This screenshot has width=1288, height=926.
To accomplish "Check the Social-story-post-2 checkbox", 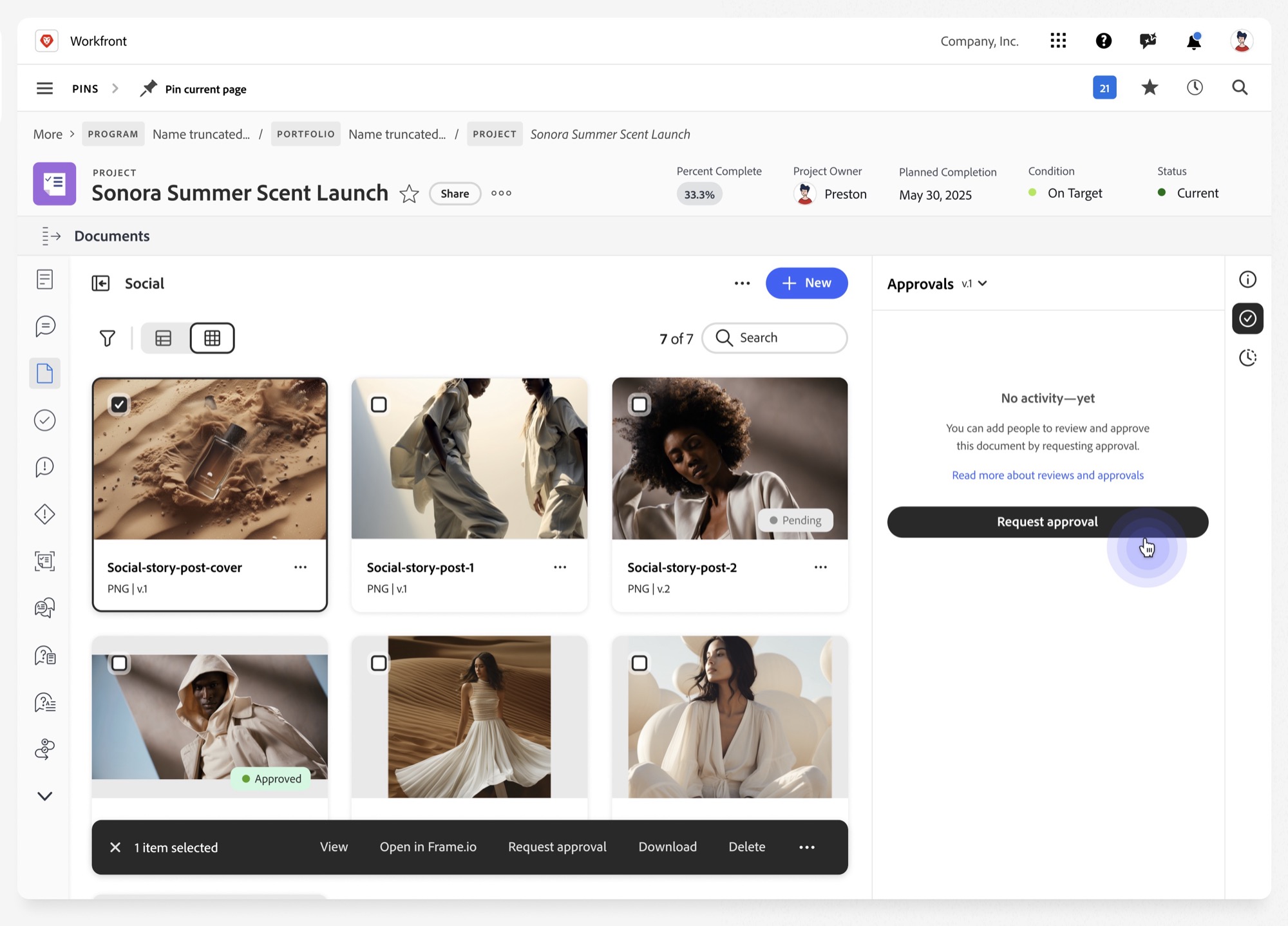I will (639, 404).
